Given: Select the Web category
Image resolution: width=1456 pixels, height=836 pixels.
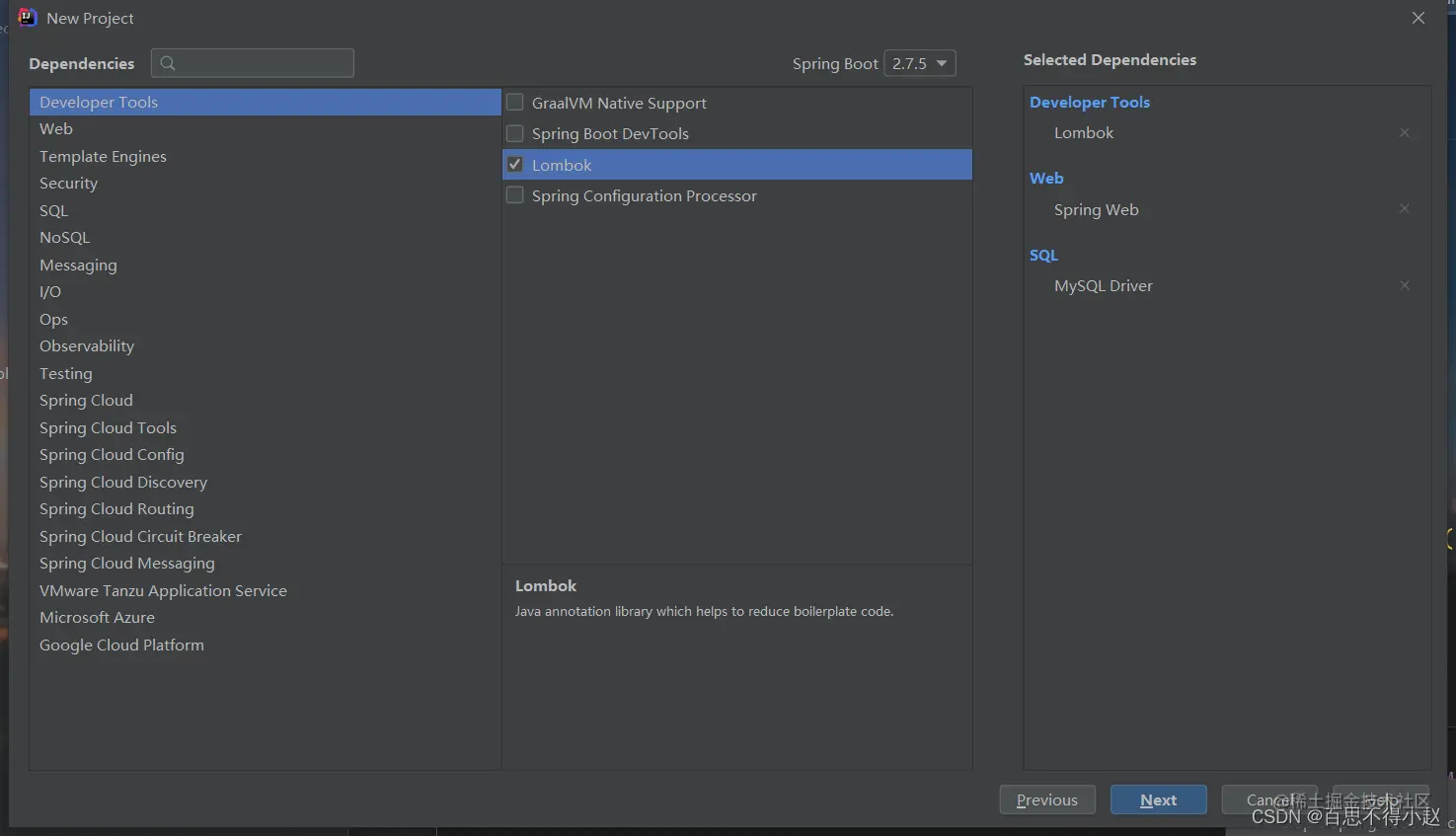Looking at the screenshot, I should click(266, 129).
